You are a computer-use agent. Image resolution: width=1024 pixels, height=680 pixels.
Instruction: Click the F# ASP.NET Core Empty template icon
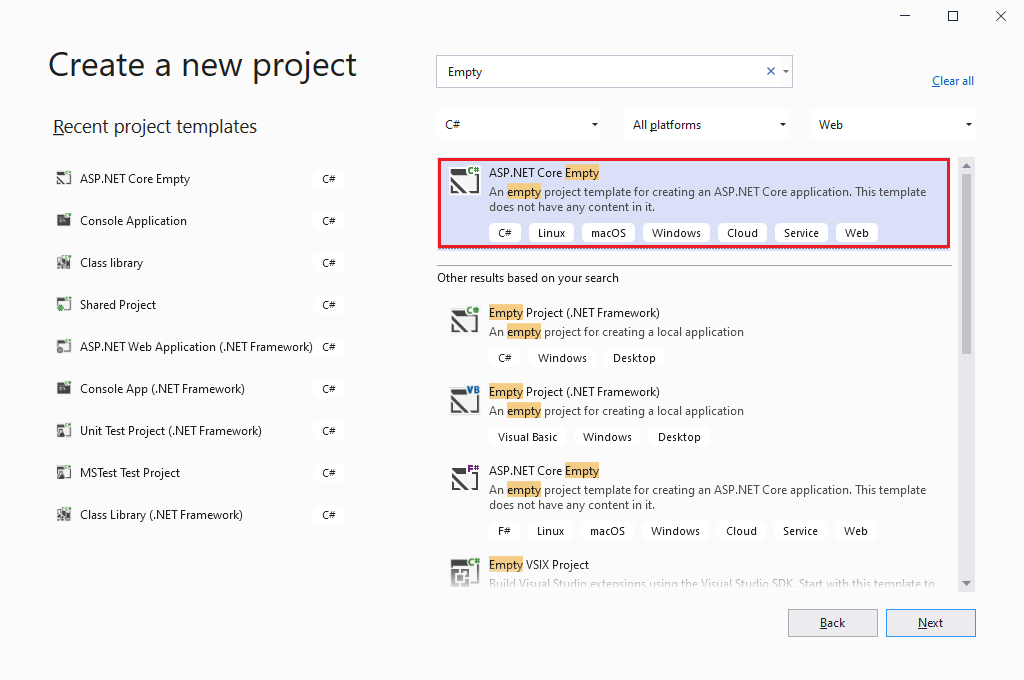(x=464, y=478)
